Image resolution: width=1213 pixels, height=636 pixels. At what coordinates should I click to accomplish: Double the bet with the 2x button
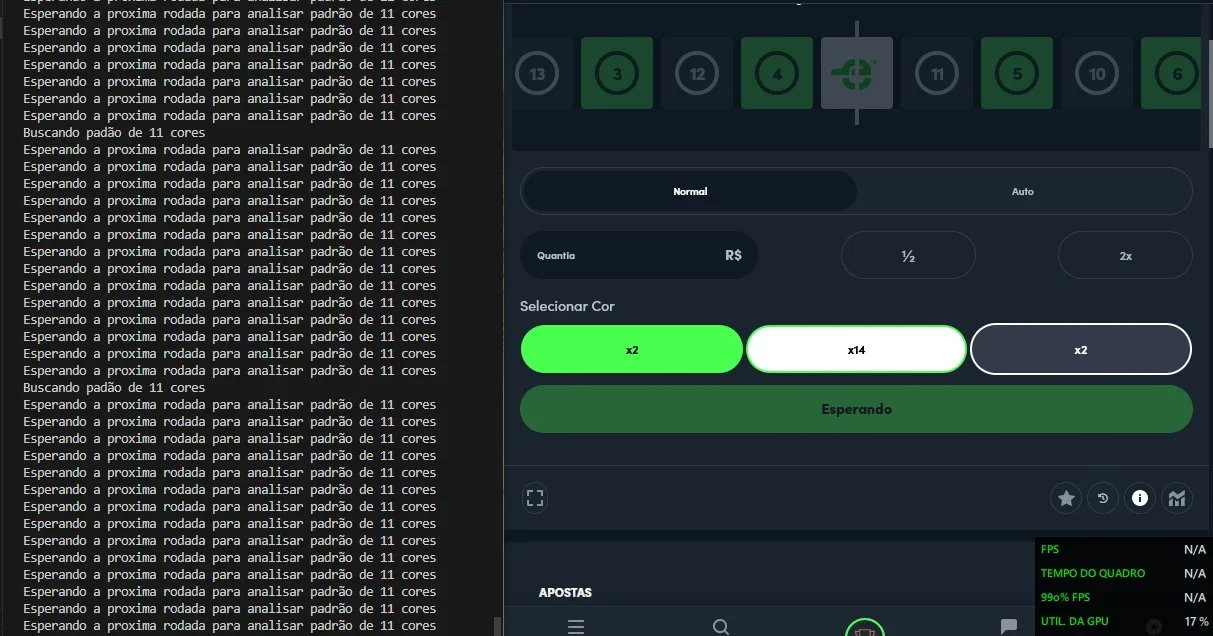pos(1125,255)
